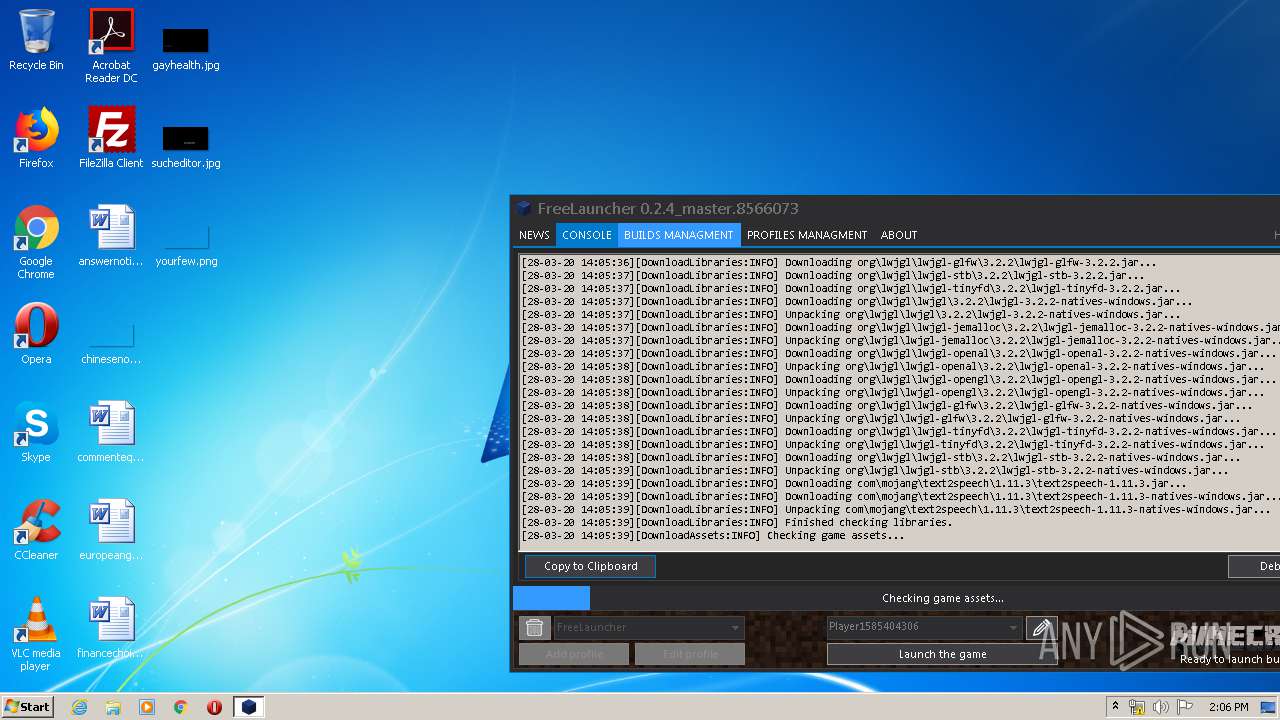The image size is (1280, 720).
Task: Show hidden system tray icons
Action: coord(1115,707)
